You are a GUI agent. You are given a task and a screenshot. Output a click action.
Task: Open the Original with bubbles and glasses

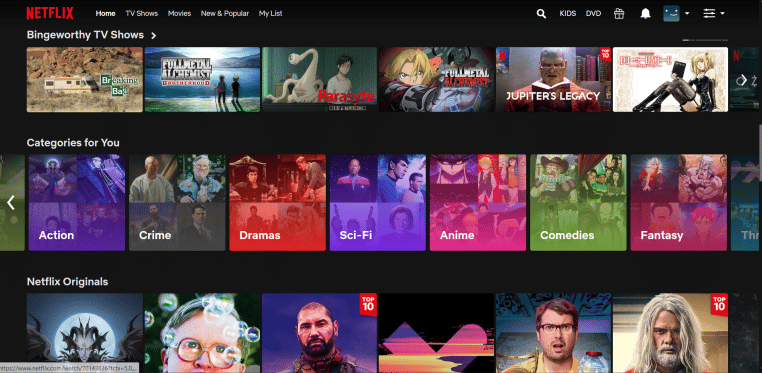coord(202,333)
